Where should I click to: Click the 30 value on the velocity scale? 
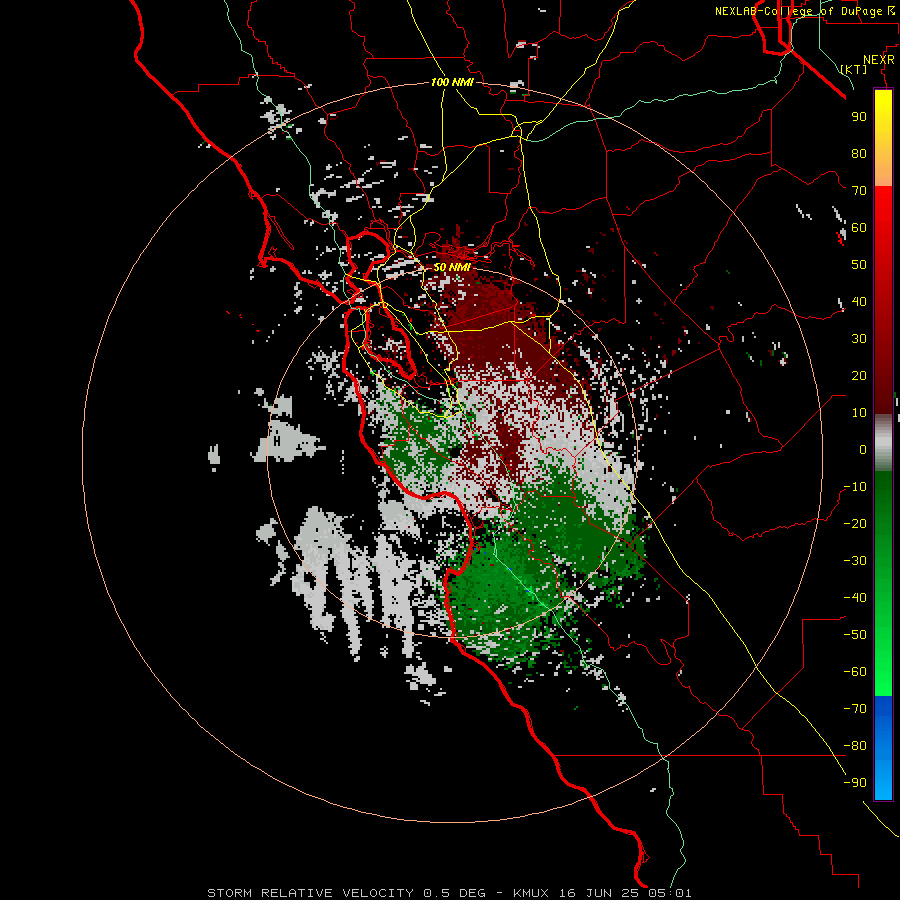click(x=859, y=339)
